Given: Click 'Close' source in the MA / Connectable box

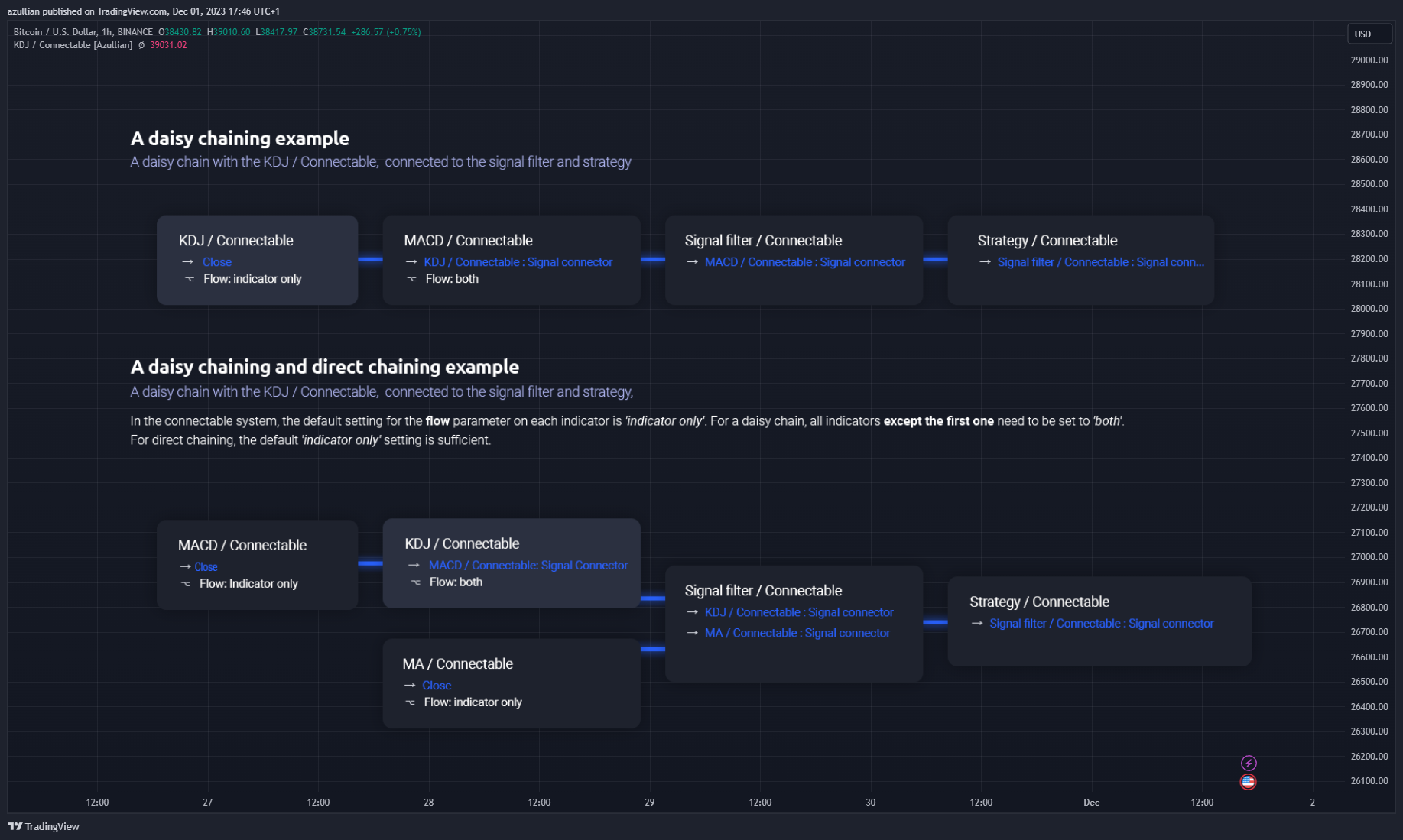Looking at the screenshot, I should click(437, 686).
